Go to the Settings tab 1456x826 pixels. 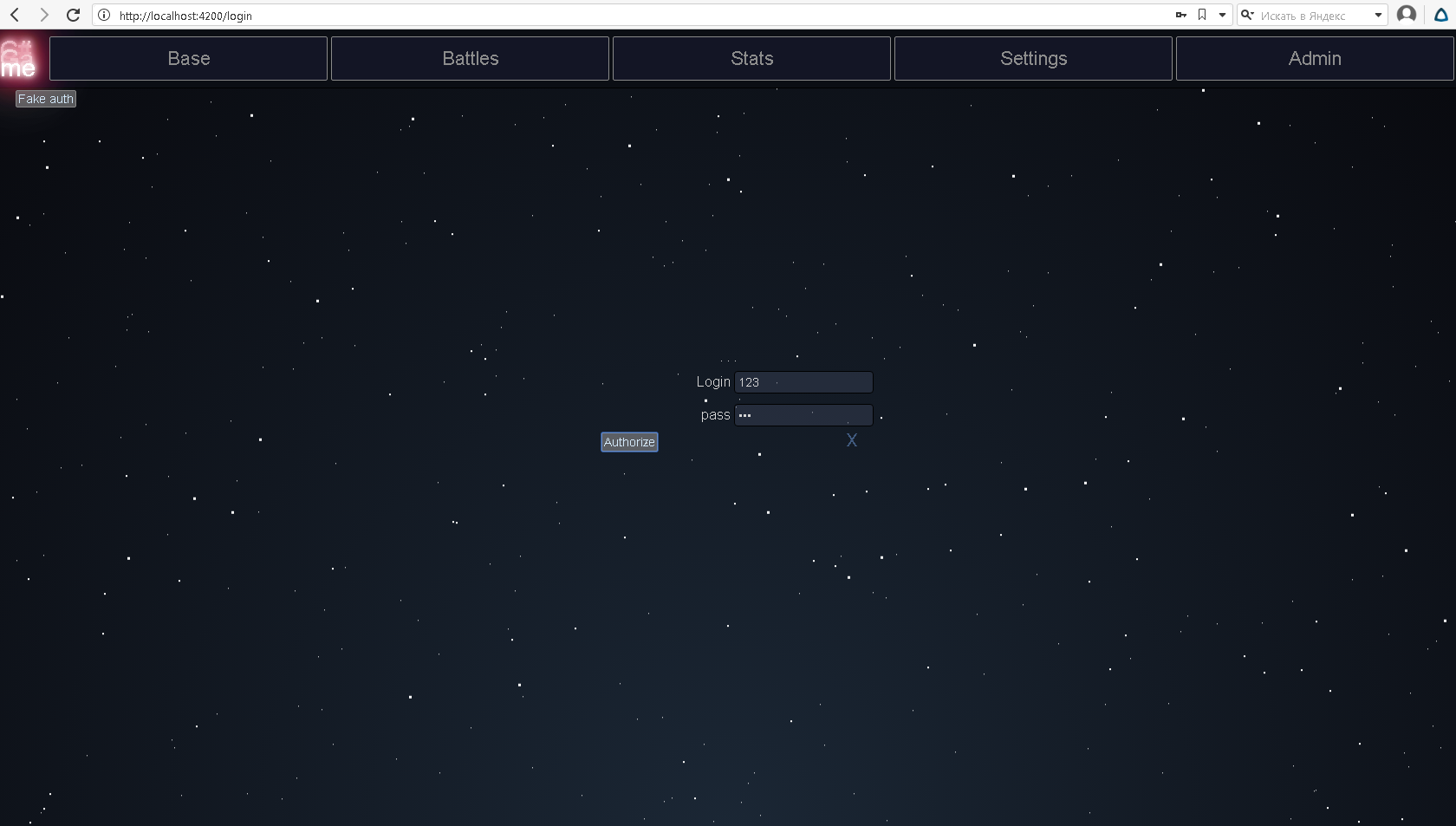pyautogui.click(x=1034, y=59)
